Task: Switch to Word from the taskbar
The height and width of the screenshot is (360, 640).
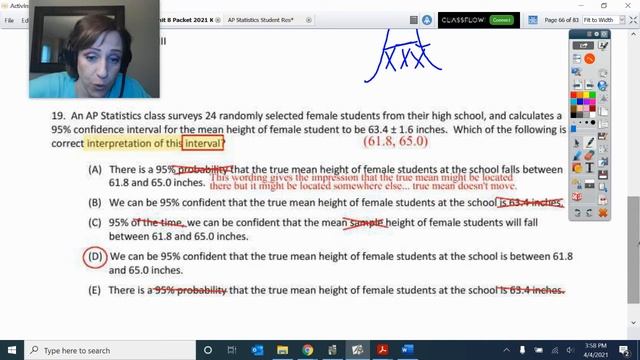Action: pyautogui.click(x=407, y=350)
